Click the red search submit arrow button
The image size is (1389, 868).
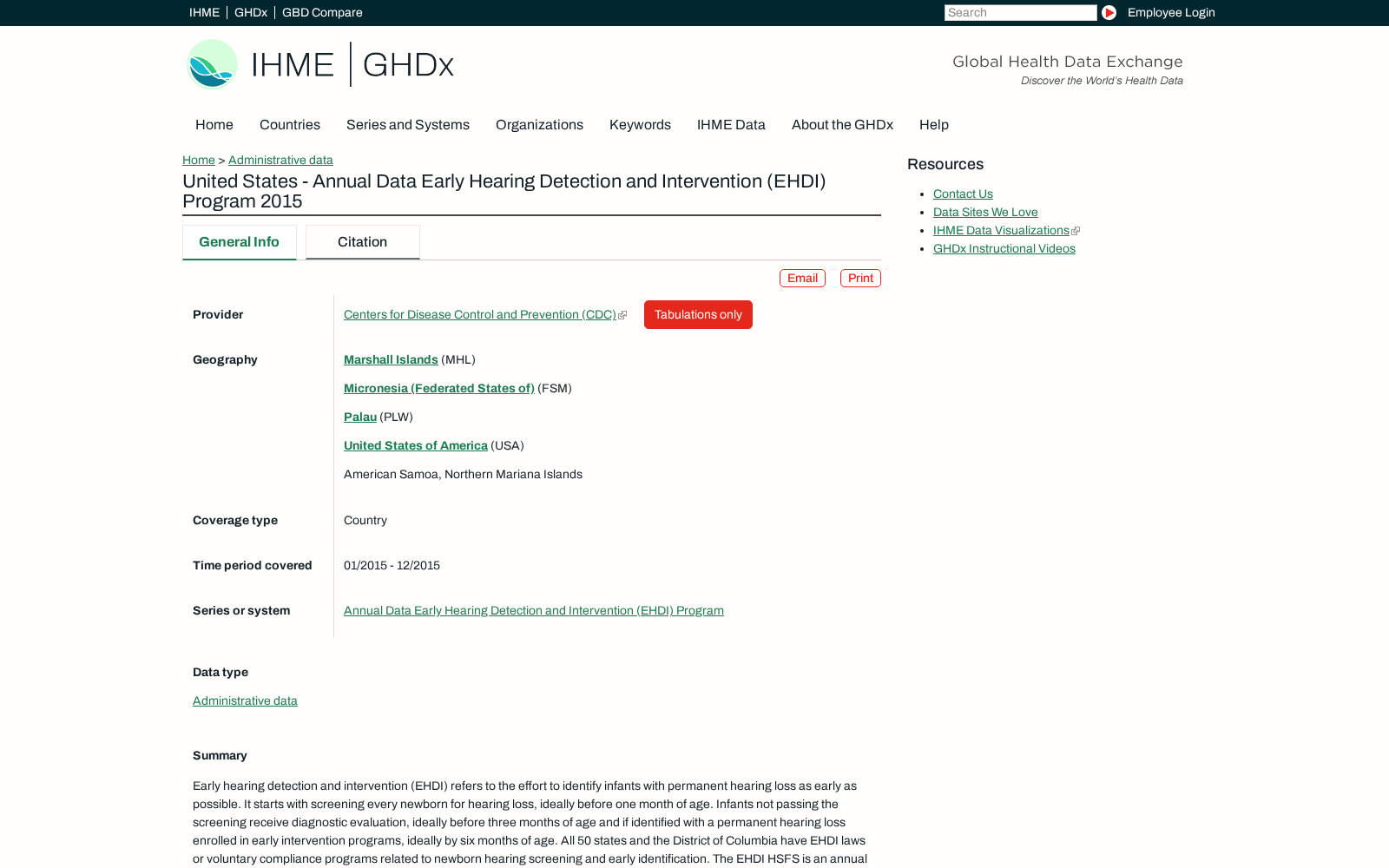(x=1109, y=12)
